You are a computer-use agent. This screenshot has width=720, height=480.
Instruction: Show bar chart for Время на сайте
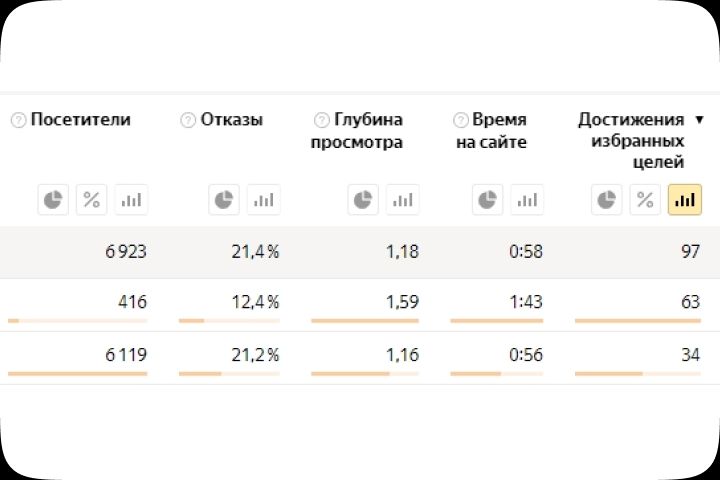(527, 200)
